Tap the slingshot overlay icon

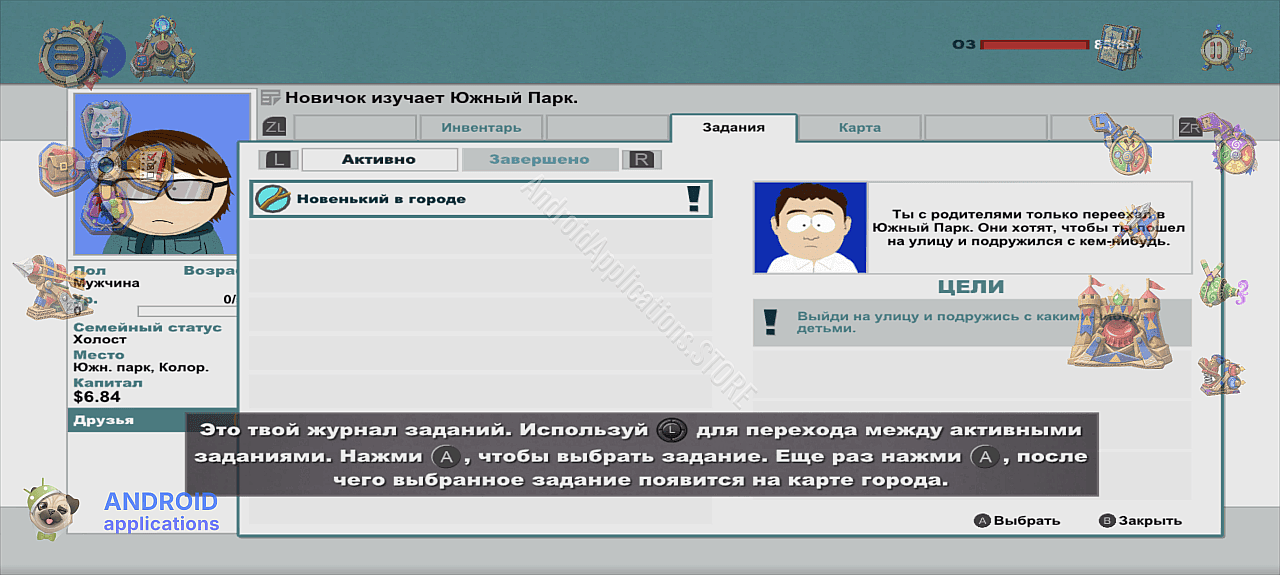1224,284
